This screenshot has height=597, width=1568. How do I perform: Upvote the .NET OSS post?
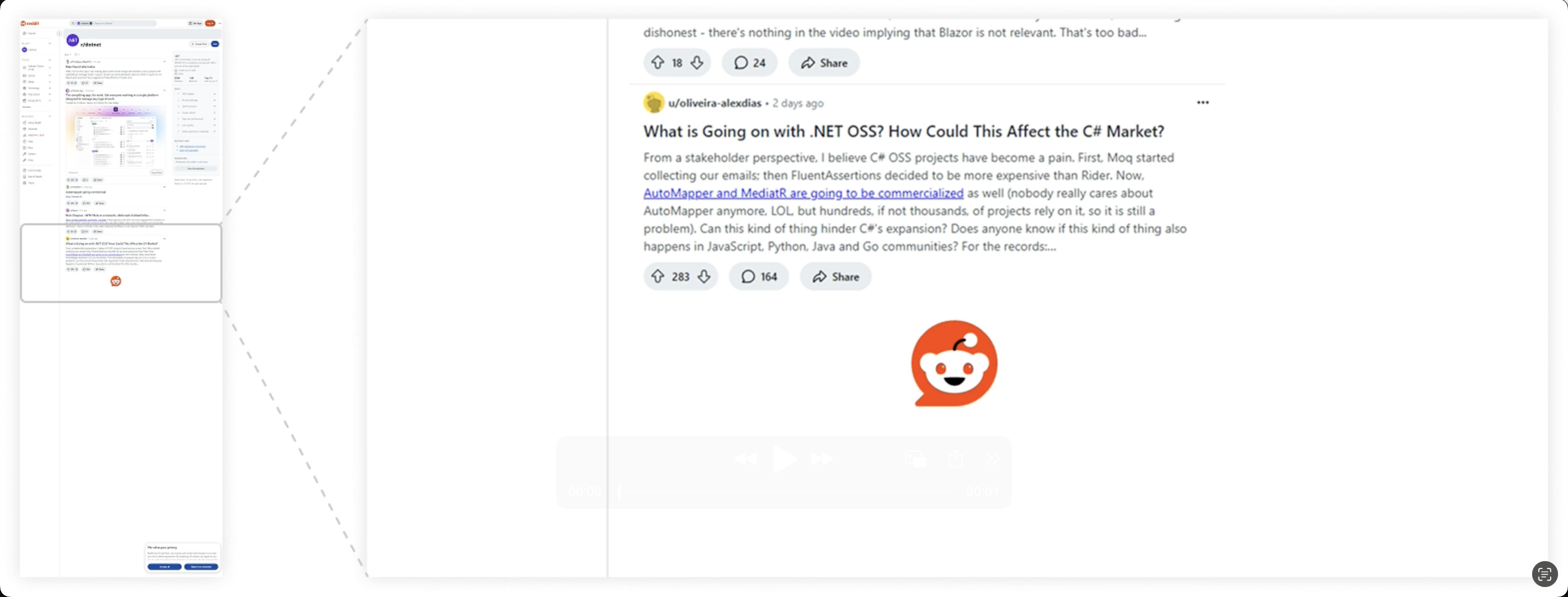tap(657, 277)
